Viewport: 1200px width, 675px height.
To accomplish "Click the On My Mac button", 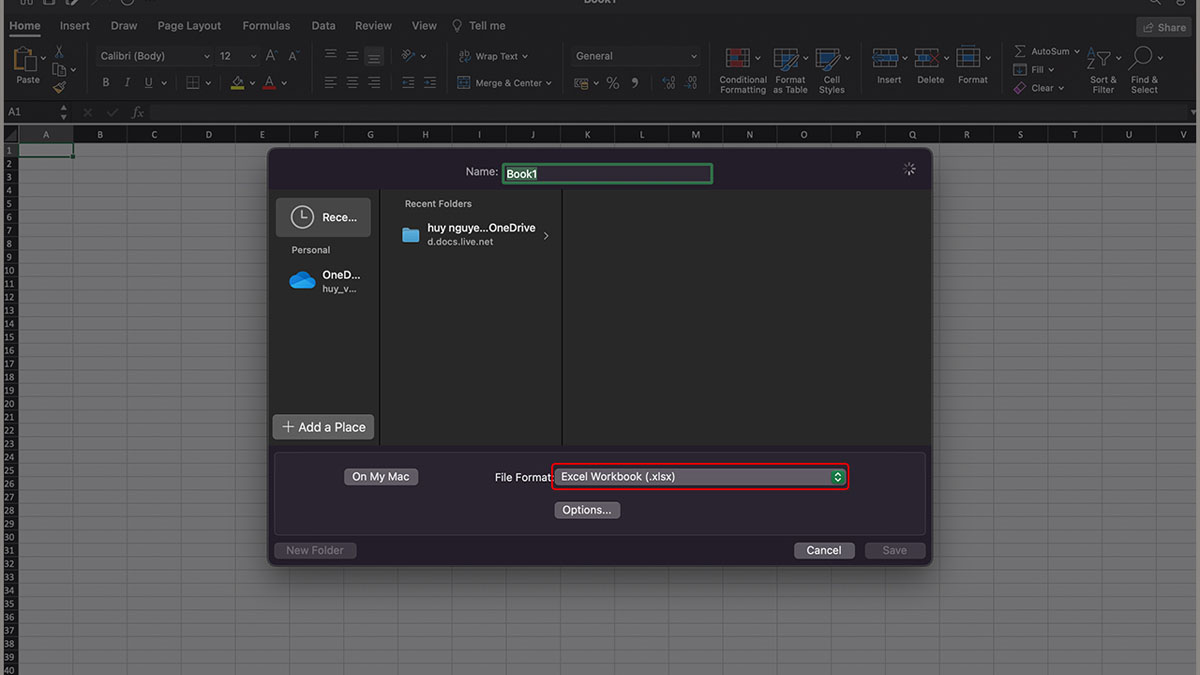I will [x=381, y=477].
